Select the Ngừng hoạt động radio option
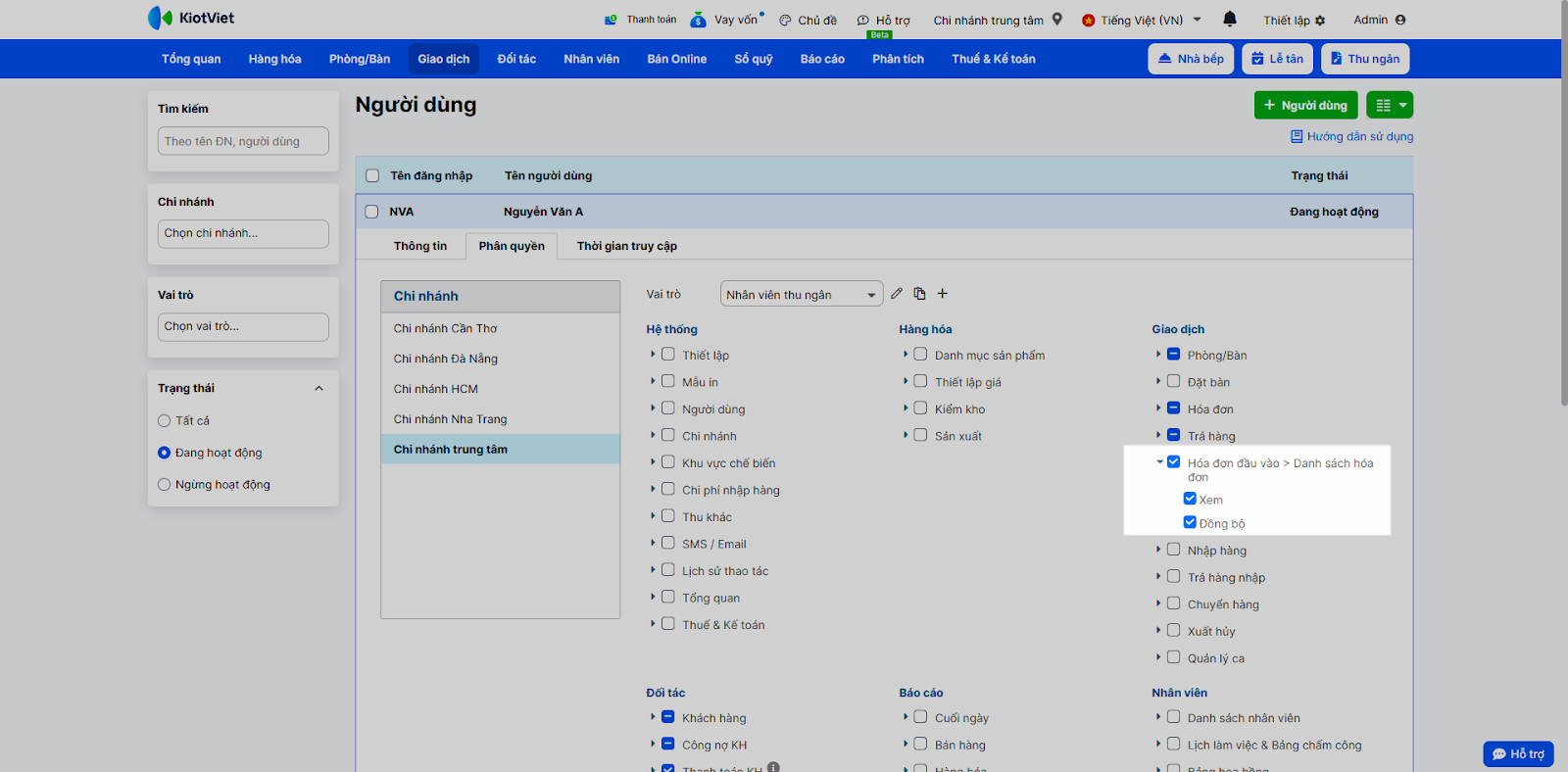Viewport: 1568px width, 772px height. [x=165, y=485]
